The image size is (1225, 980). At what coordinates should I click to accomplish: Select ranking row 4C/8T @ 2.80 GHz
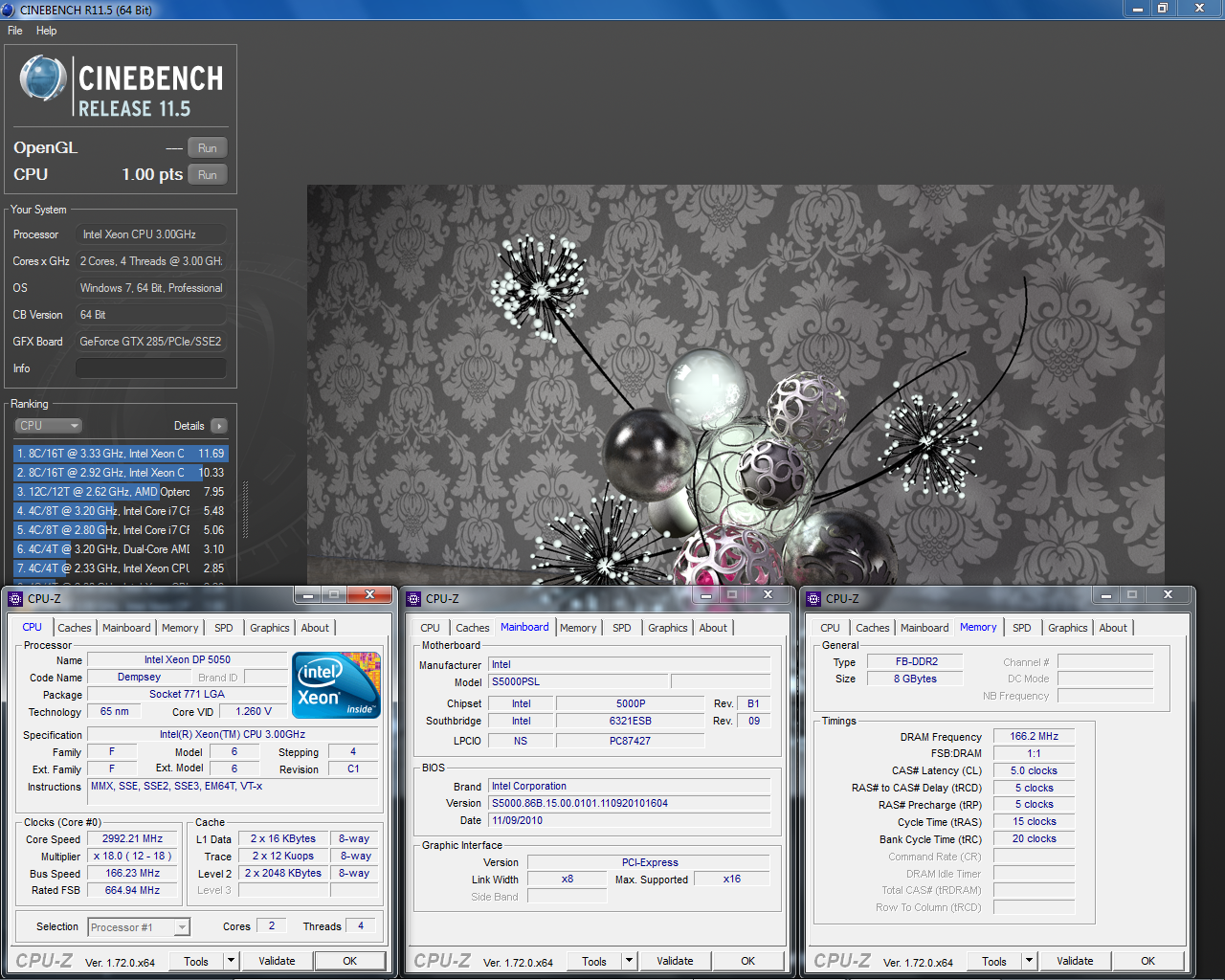point(121,530)
